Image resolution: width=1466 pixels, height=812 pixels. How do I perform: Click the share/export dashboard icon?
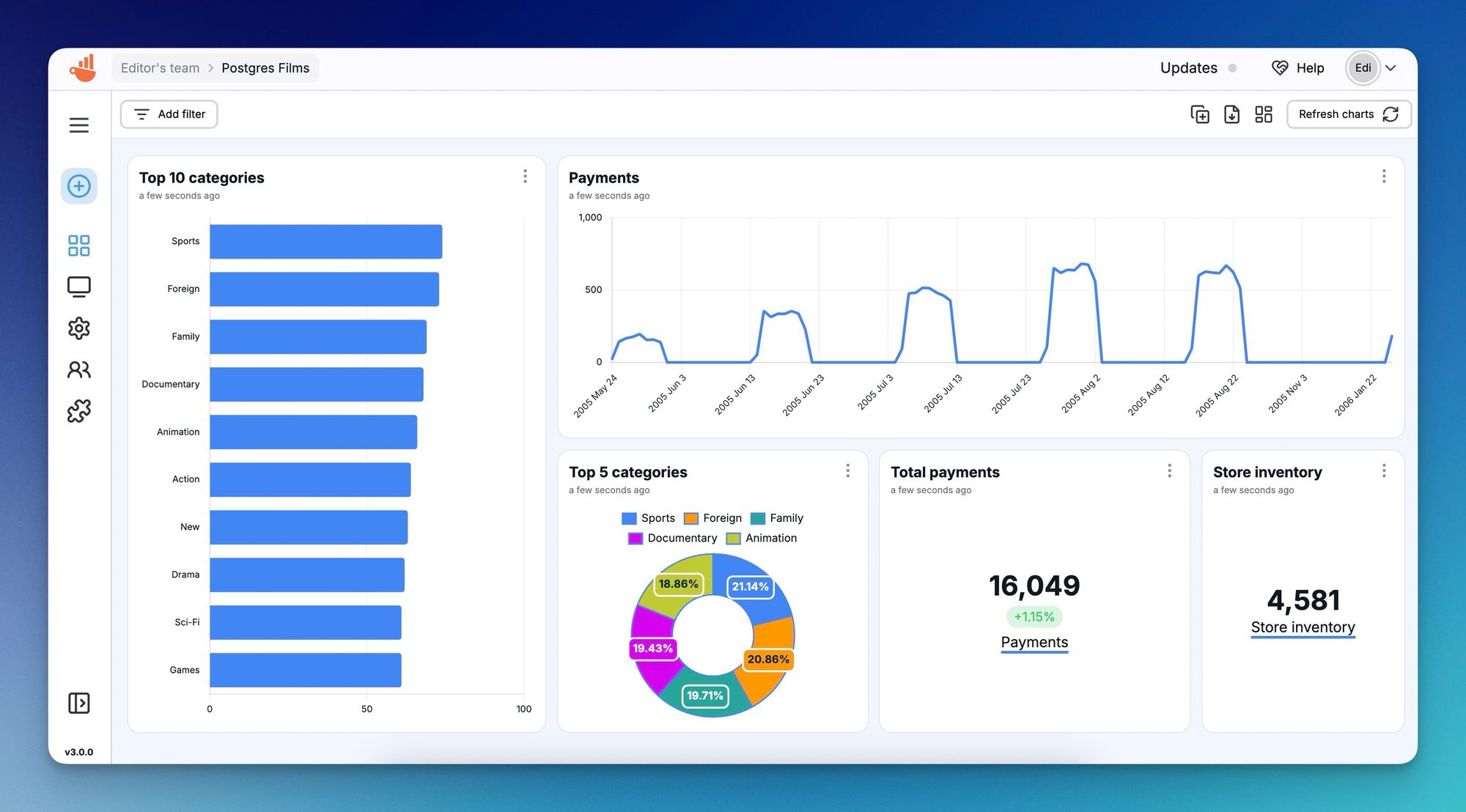1232,114
